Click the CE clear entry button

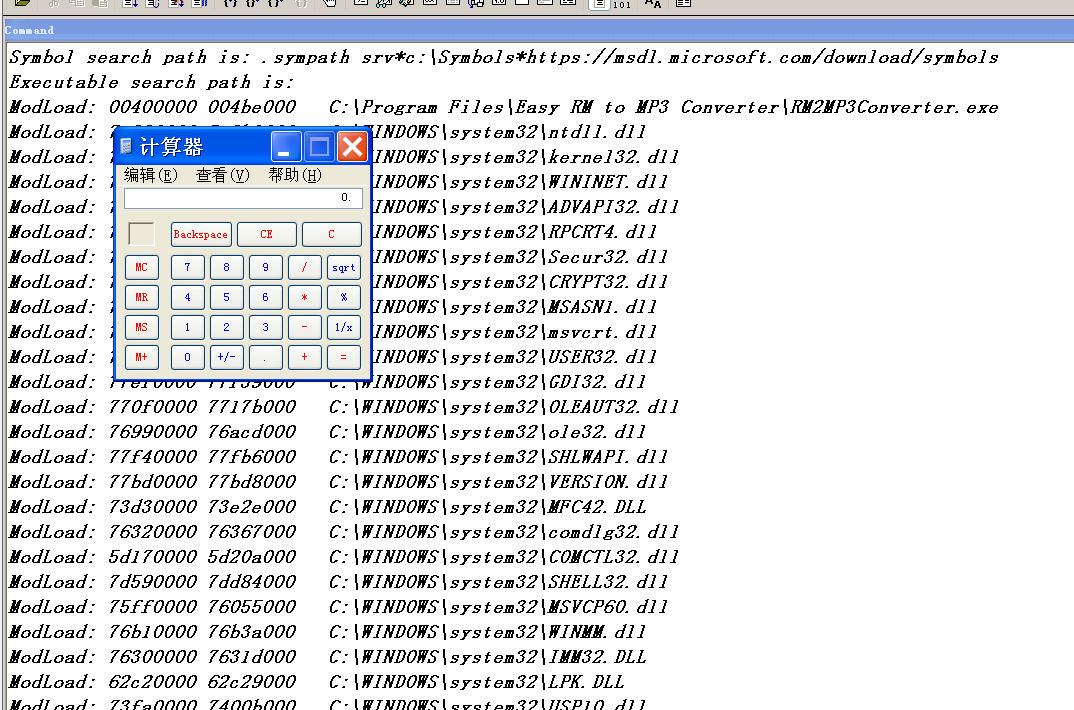266,234
